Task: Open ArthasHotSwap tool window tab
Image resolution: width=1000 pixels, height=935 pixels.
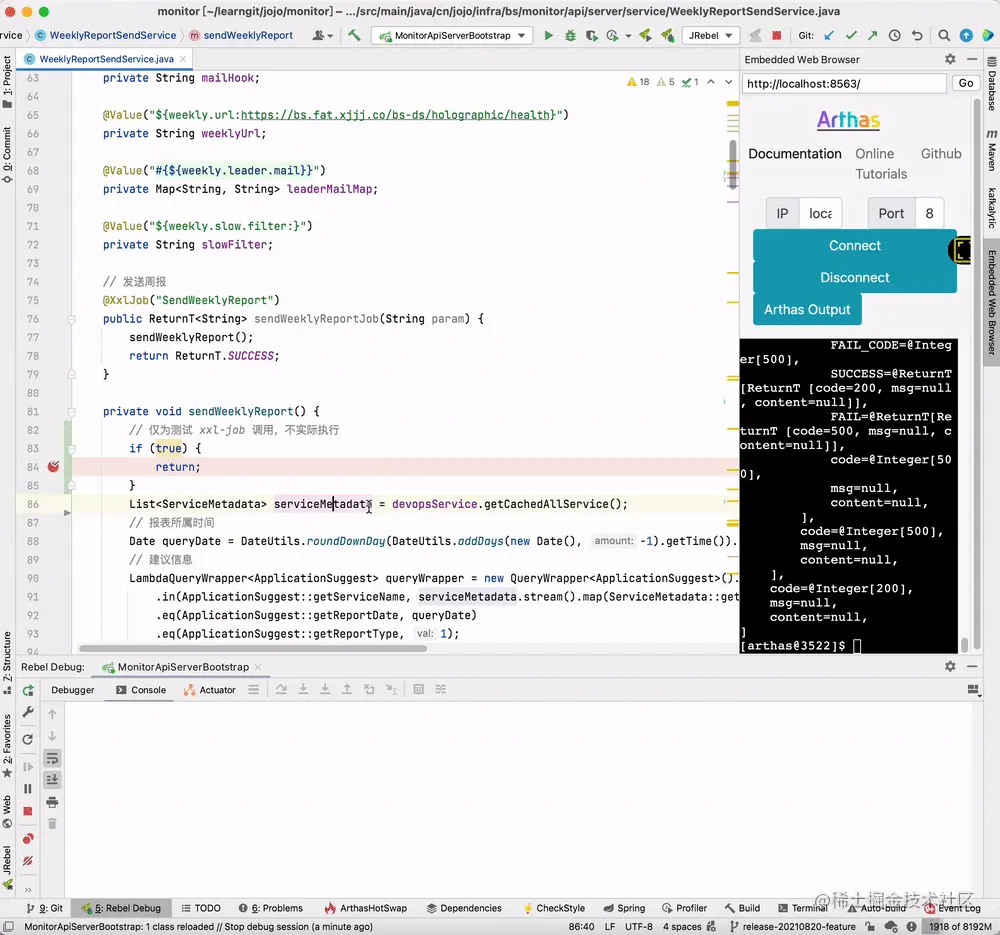Action: tap(366, 908)
